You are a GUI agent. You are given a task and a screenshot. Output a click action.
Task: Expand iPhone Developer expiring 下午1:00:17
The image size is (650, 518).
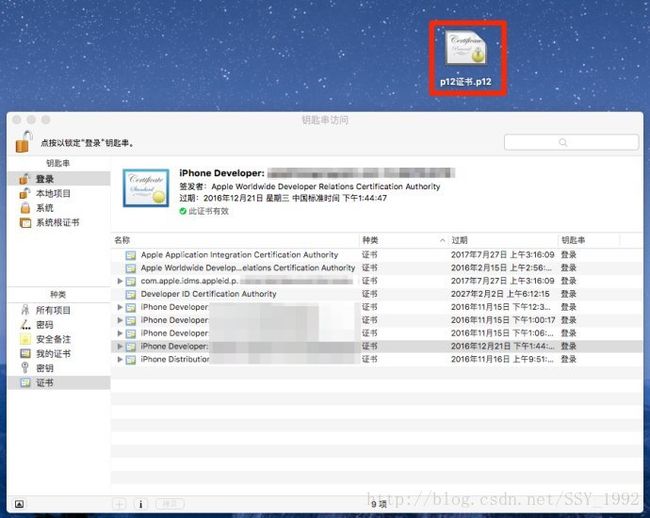[x=119, y=320]
